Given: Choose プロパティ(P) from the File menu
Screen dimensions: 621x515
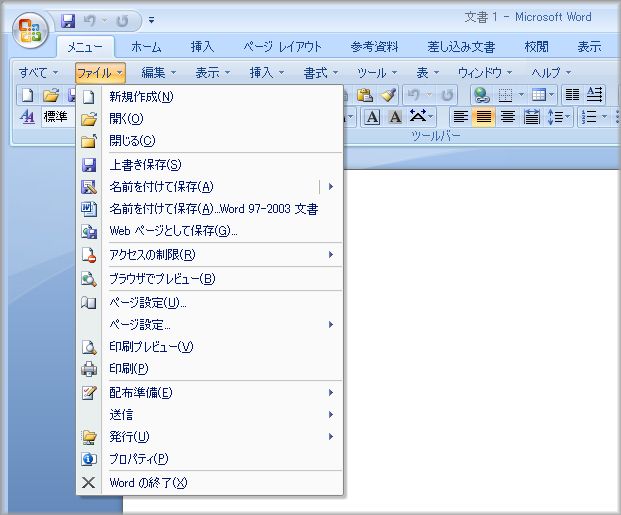Looking at the screenshot, I should click(x=210, y=459).
